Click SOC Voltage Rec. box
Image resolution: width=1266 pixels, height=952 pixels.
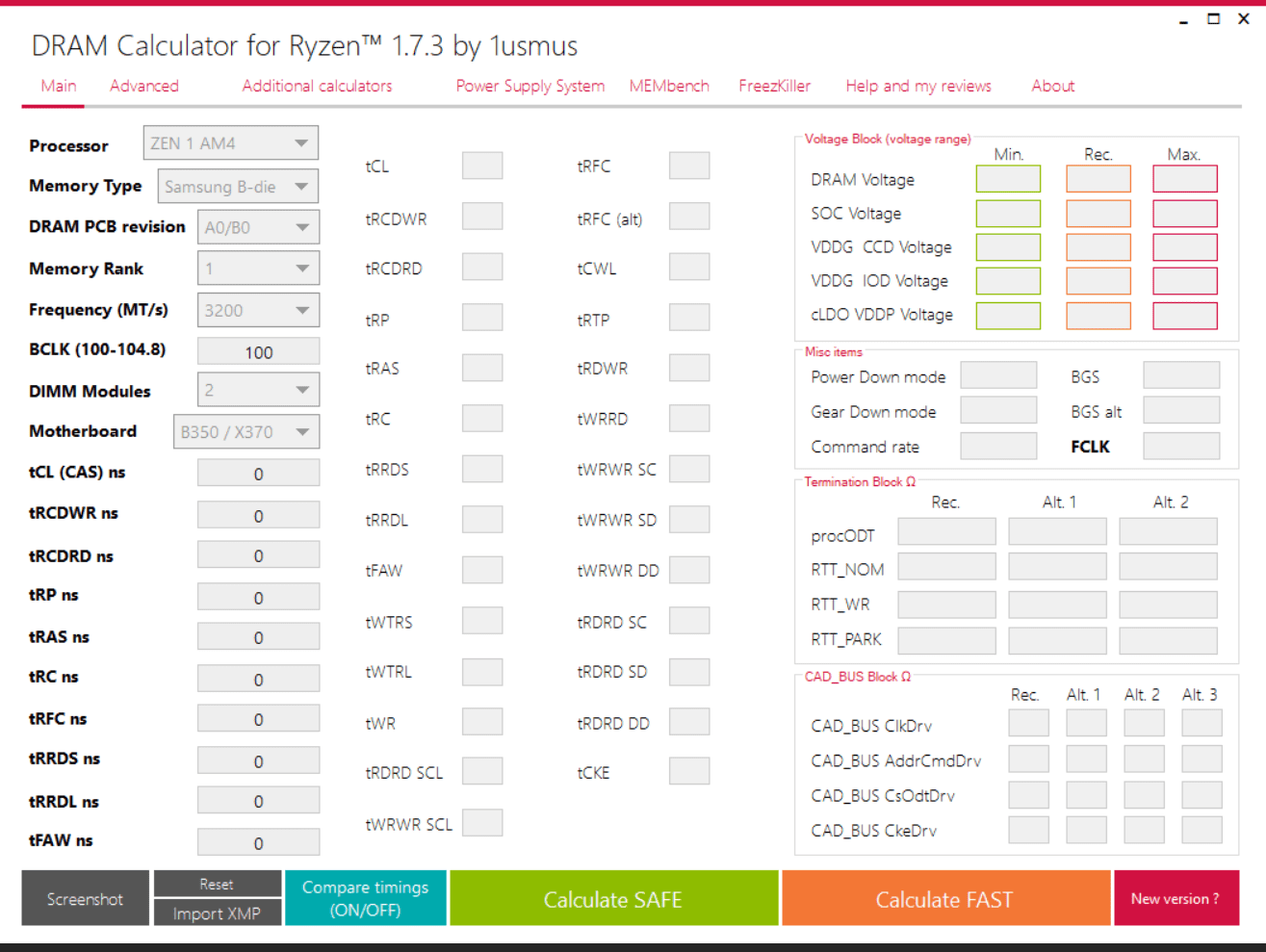click(x=1098, y=214)
